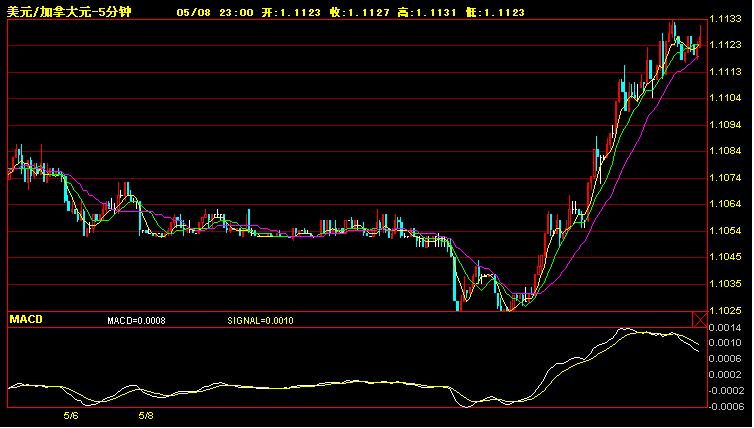Viewport: 754px width, 428px height.
Task: Click the 0.0010 MACD scale label
Action: [726, 343]
